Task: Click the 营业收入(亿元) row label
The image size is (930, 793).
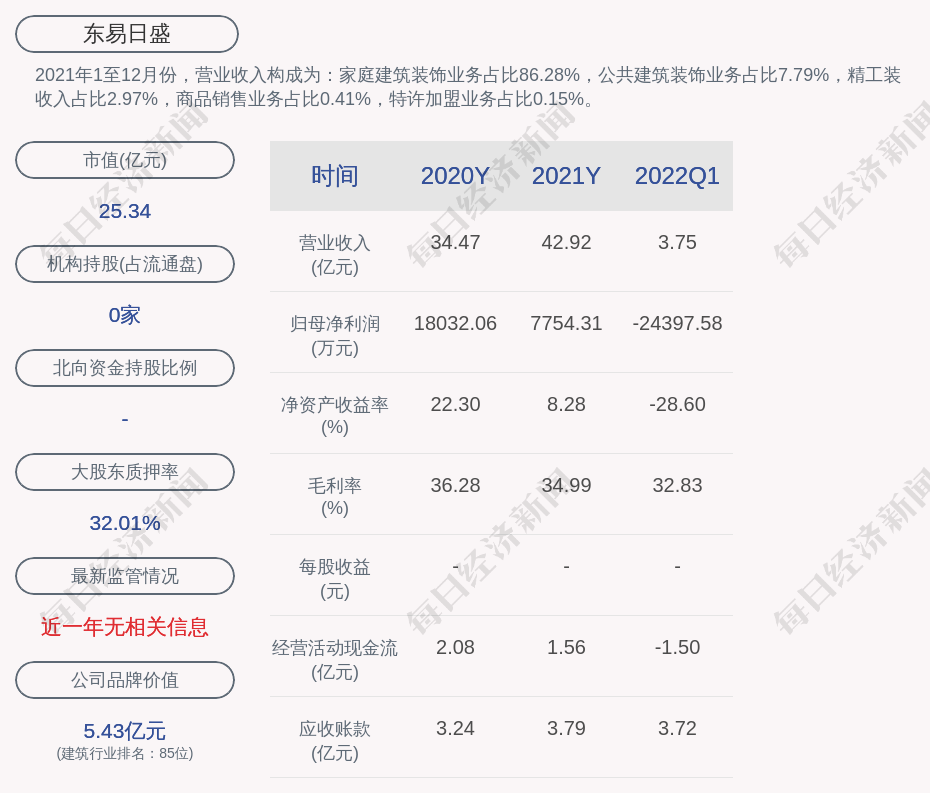Action: [335, 255]
